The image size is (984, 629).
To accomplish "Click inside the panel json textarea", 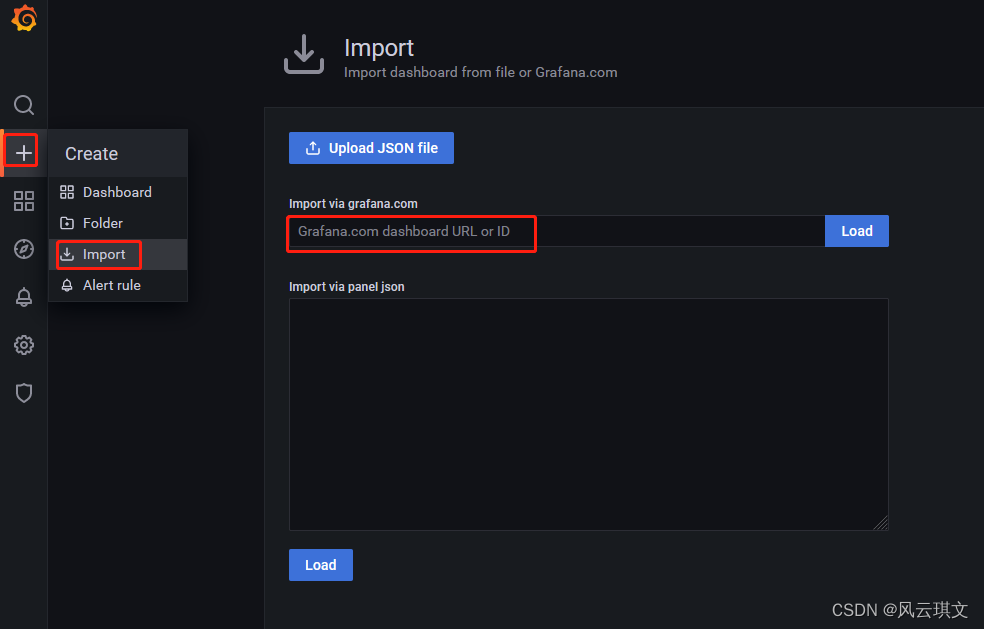I will click(x=588, y=413).
